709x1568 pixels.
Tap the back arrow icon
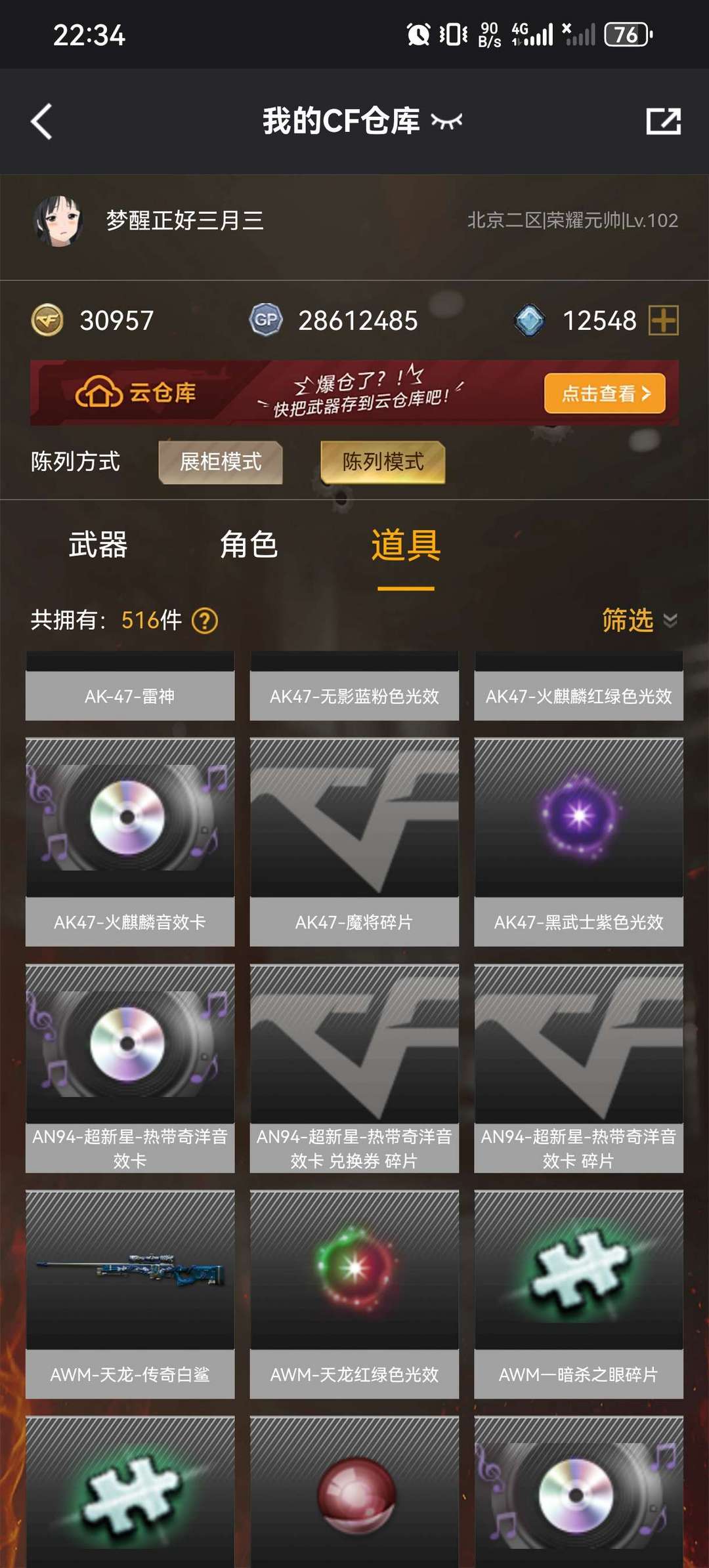tap(41, 121)
